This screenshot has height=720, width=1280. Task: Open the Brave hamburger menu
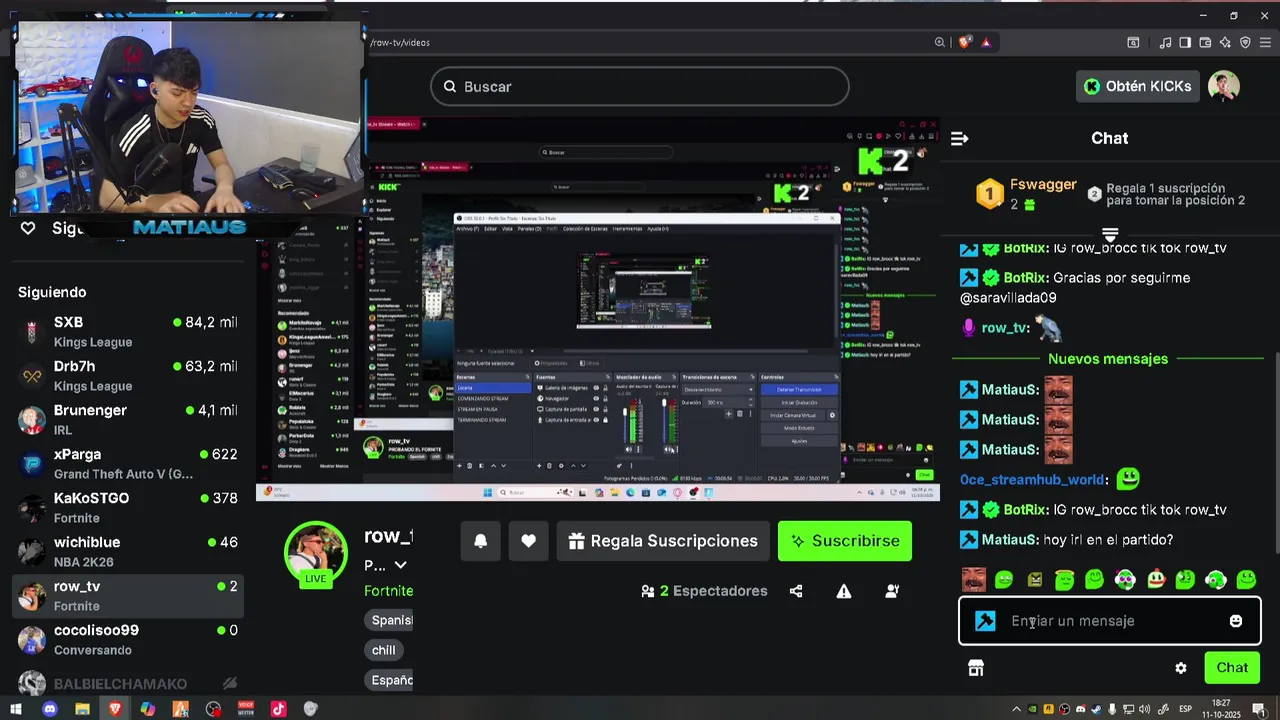click(1266, 42)
